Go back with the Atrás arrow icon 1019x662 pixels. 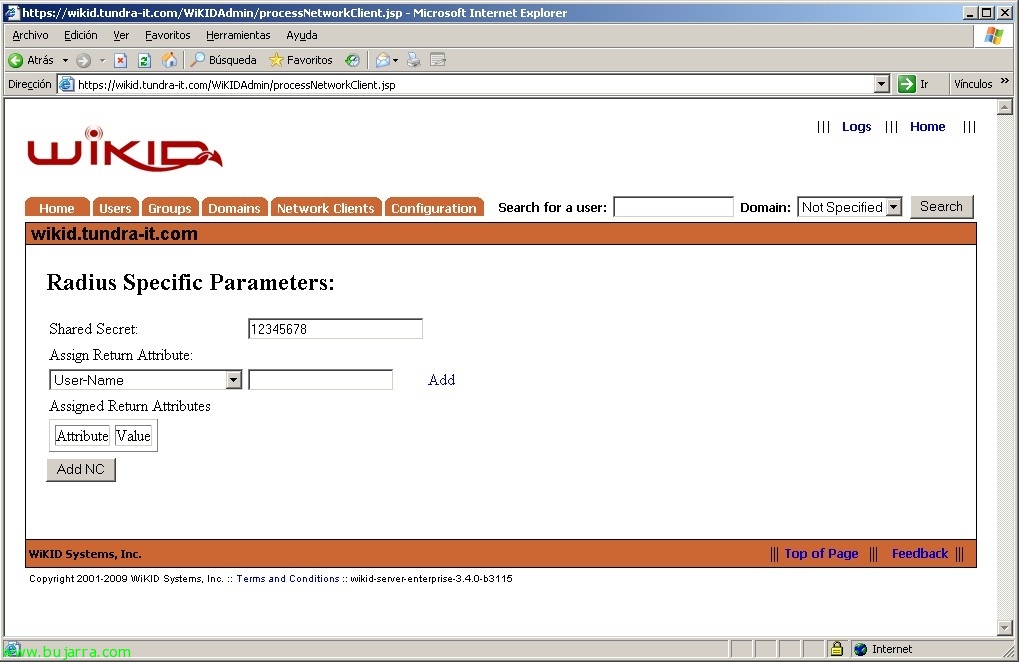click(16, 60)
